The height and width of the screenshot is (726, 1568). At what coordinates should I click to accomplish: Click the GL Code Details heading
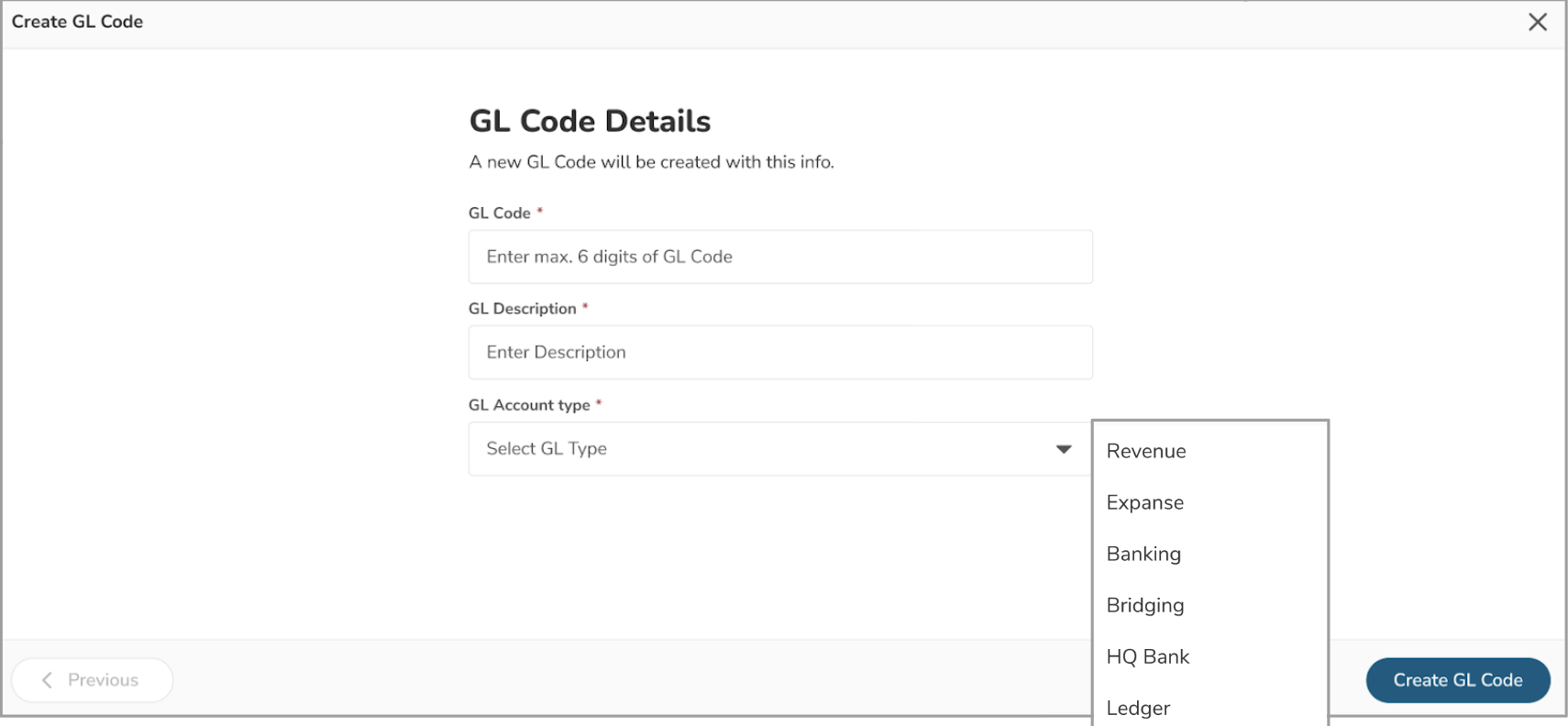click(590, 121)
